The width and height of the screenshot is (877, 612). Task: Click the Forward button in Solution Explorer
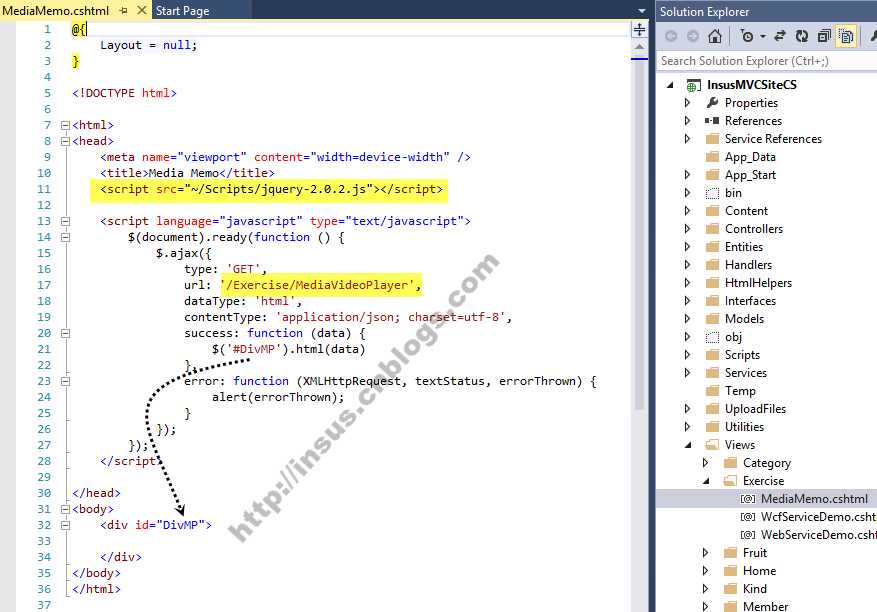point(693,36)
